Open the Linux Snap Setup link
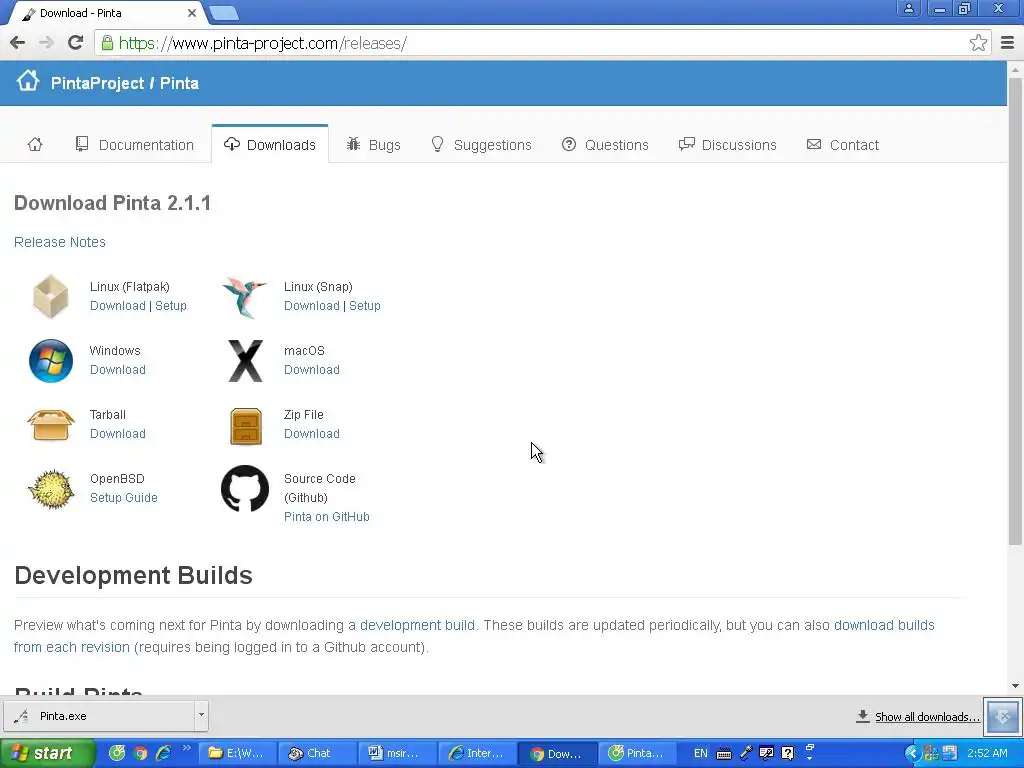1024x768 pixels. coord(364,306)
